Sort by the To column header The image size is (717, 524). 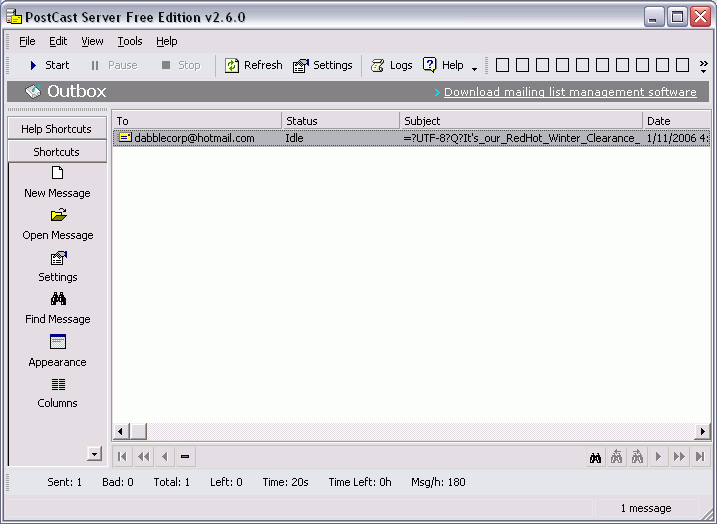[197, 121]
